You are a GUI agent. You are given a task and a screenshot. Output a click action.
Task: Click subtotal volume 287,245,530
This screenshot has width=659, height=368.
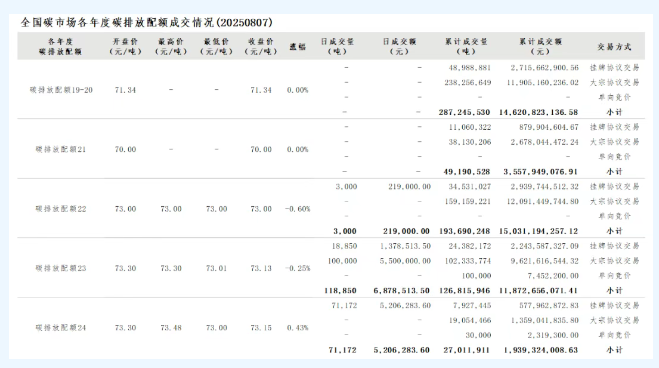point(464,112)
